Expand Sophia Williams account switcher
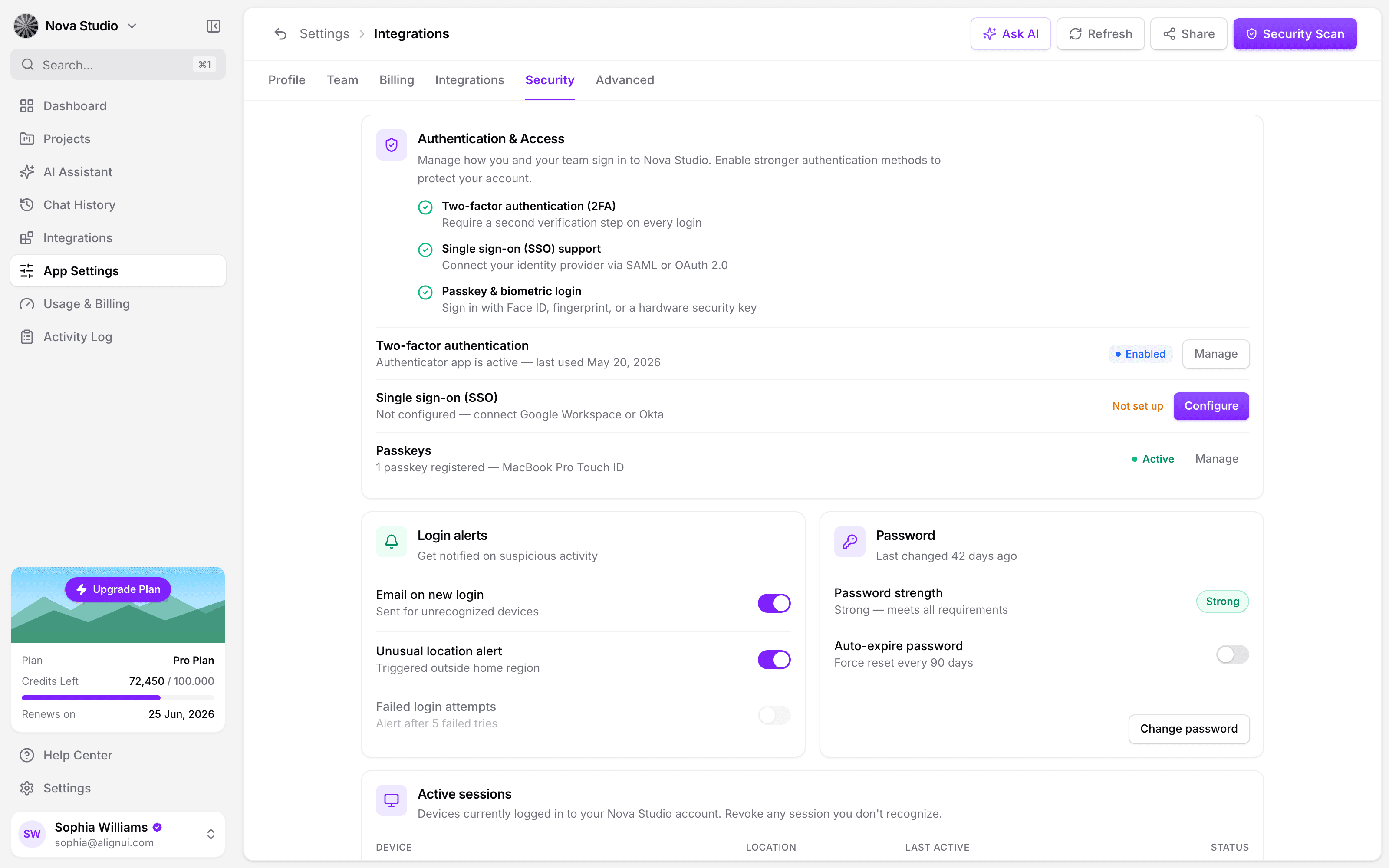This screenshot has width=1389, height=868. [211, 834]
